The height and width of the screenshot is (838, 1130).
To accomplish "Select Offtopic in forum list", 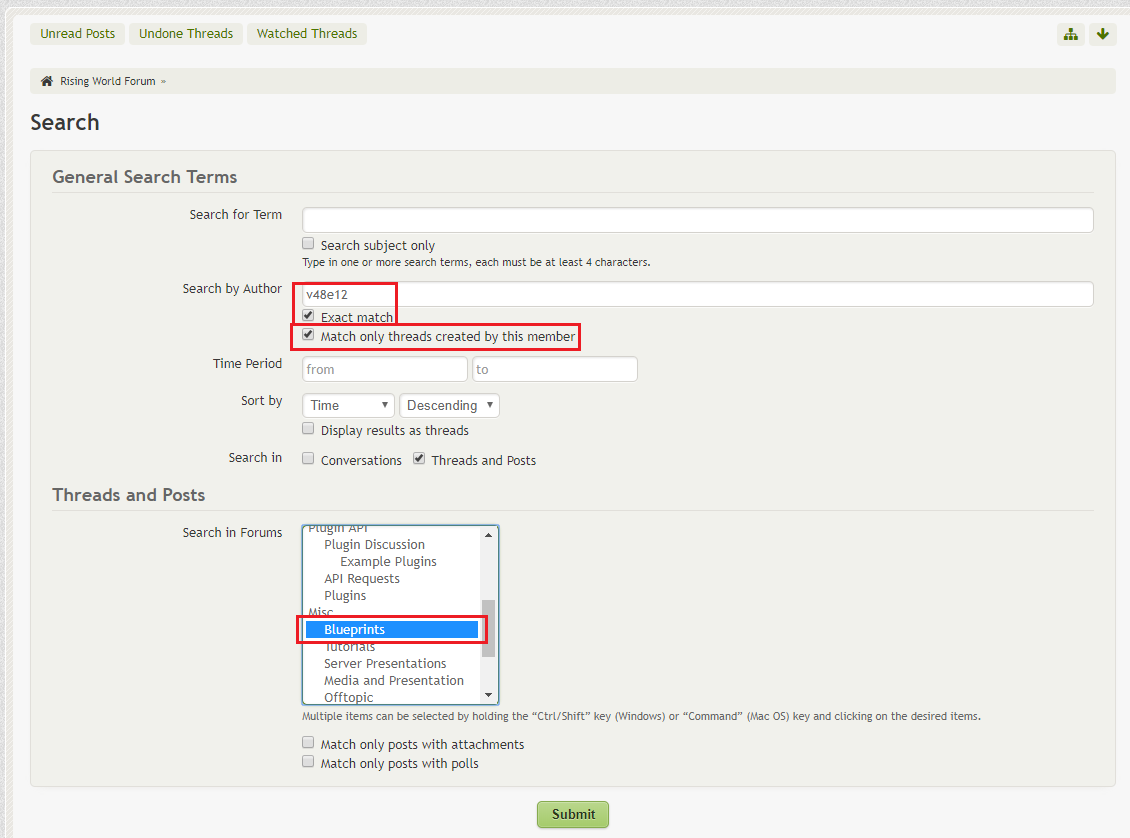I will pyautogui.click(x=349, y=697).
